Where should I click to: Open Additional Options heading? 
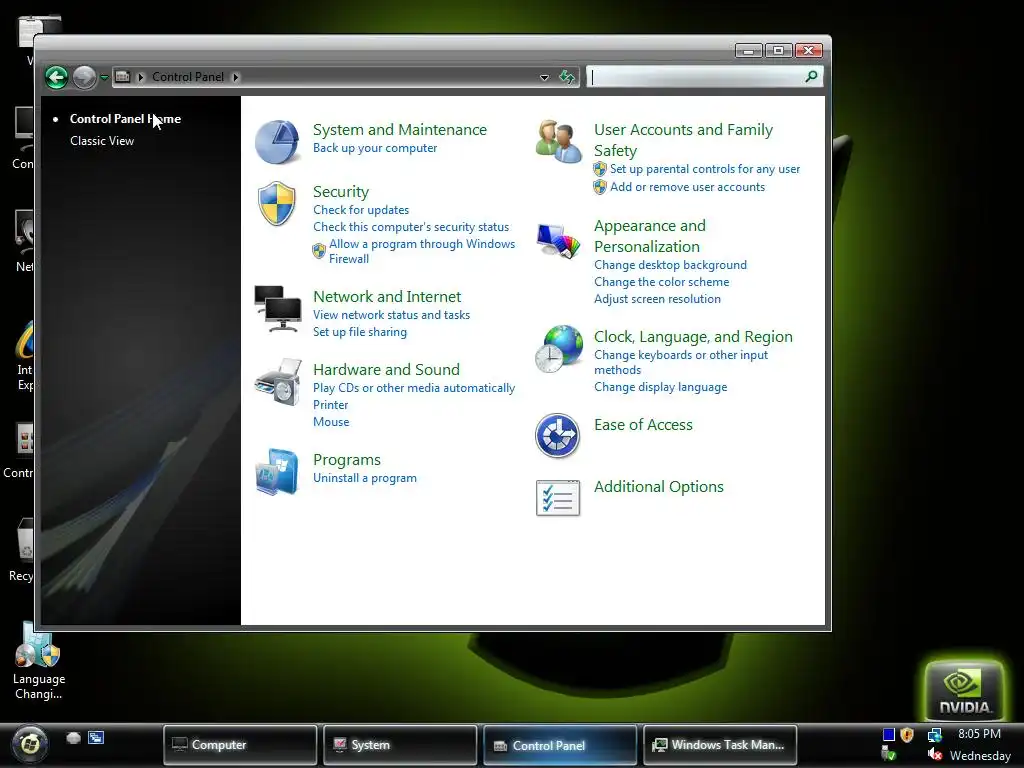click(659, 487)
